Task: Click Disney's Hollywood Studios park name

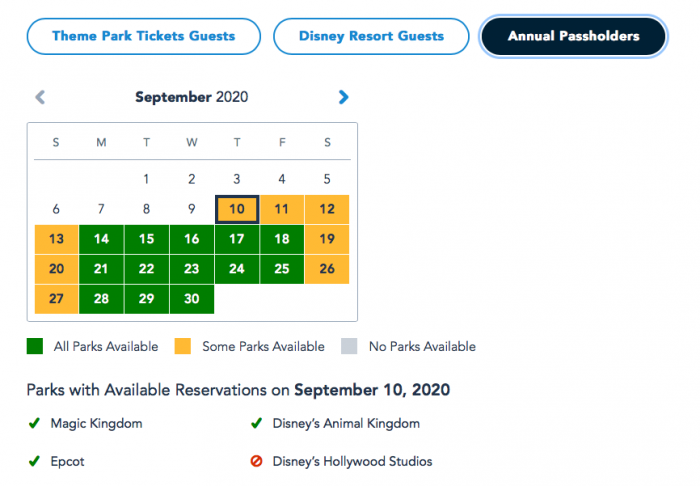Action: pyautogui.click(x=352, y=461)
